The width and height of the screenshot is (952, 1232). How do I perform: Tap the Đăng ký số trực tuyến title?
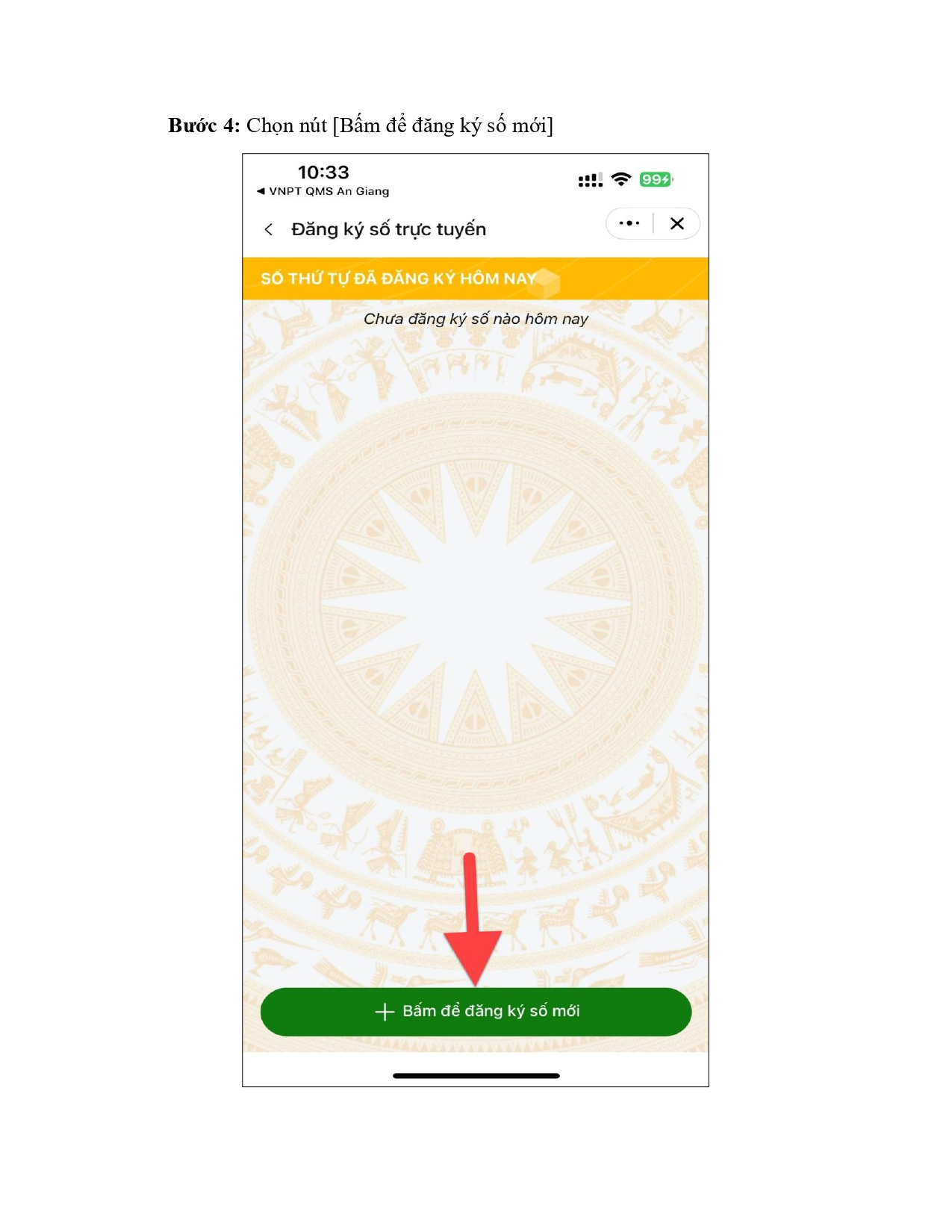pos(388,229)
